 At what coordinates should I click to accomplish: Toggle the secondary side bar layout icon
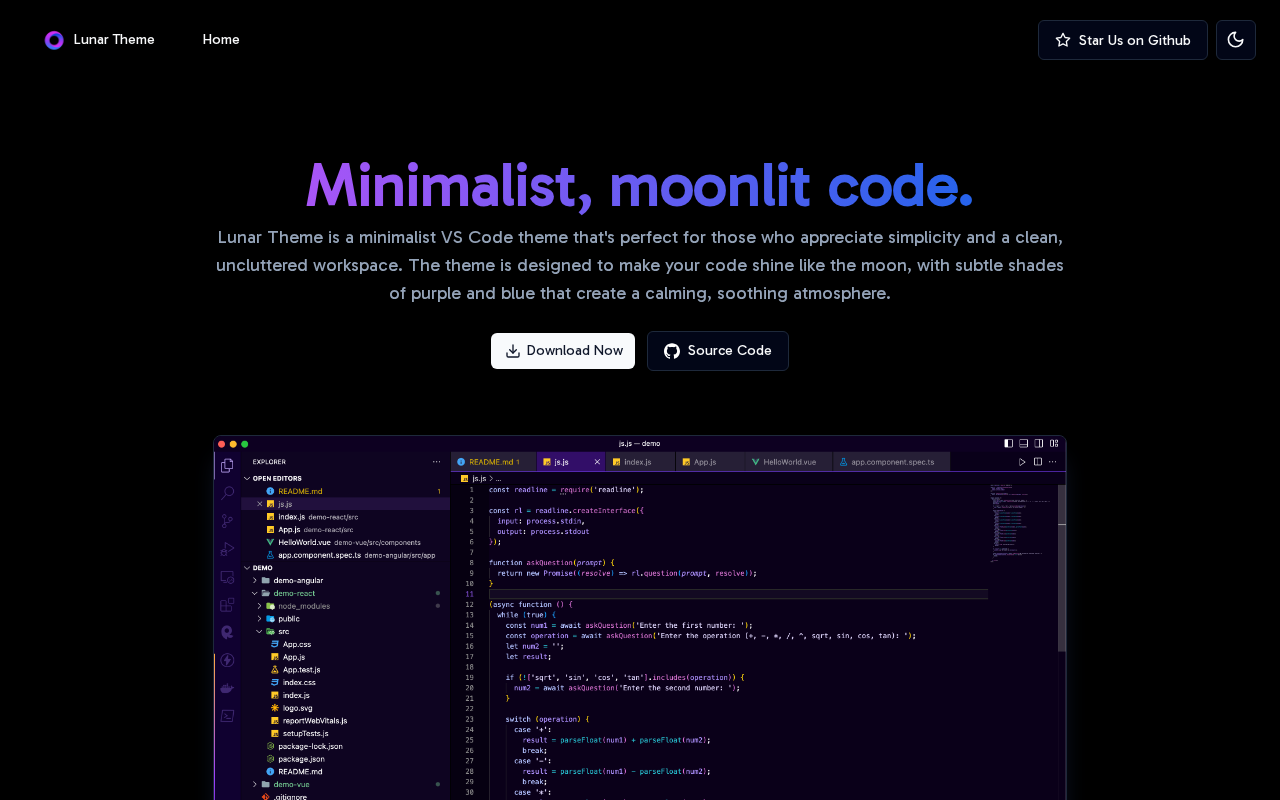[x=1039, y=443]
